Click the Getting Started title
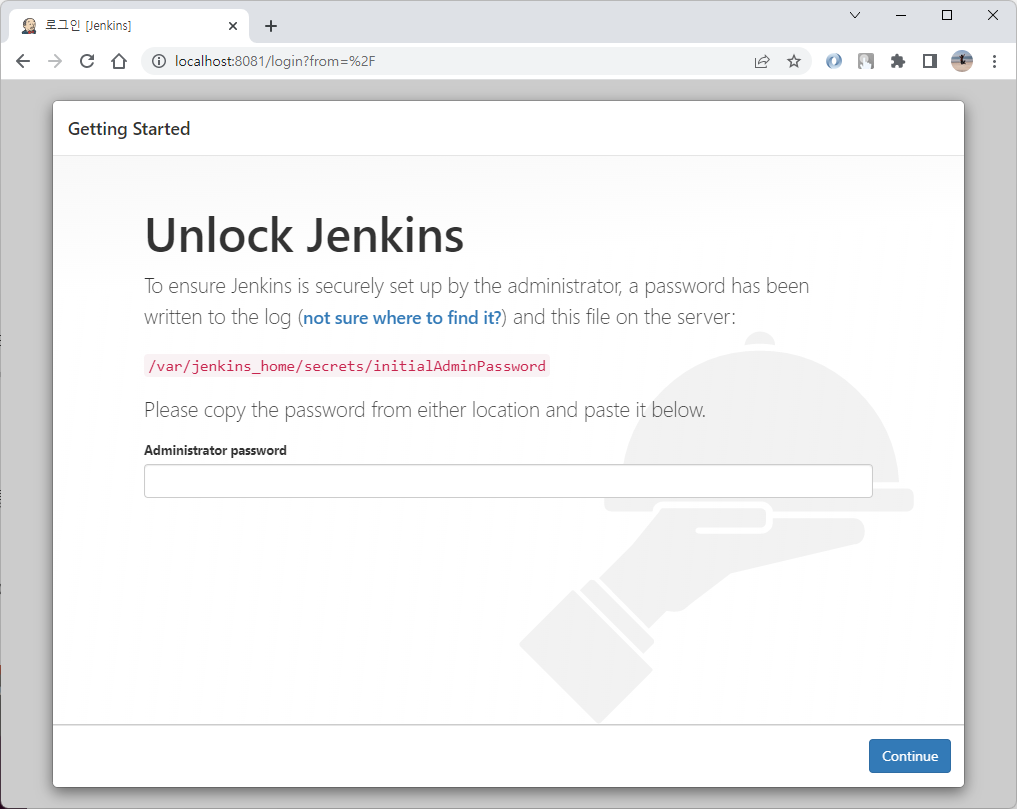Screen dimensions: 1017x809 pyautogui.click(x=129, y=128)
